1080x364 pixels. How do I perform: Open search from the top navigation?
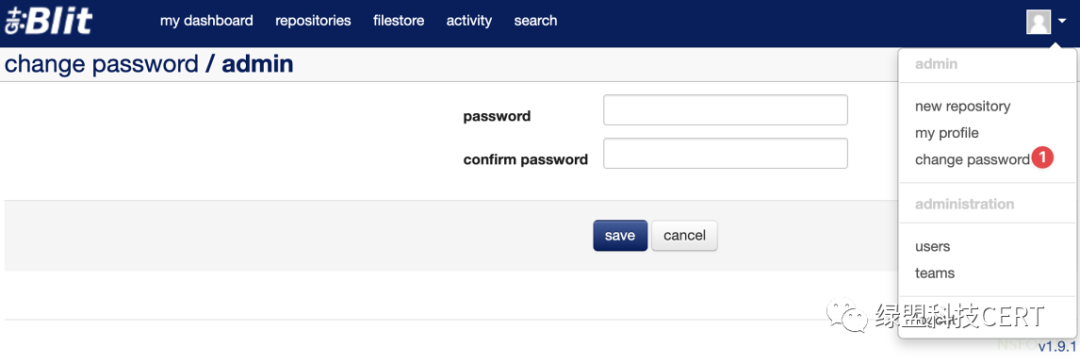(x=535, y=21)
